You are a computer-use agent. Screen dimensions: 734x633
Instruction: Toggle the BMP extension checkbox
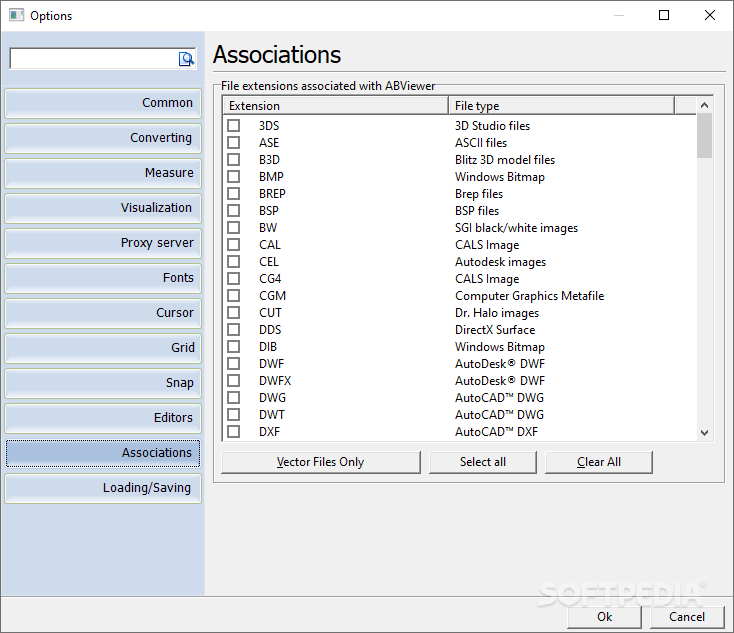coord(234,177)
